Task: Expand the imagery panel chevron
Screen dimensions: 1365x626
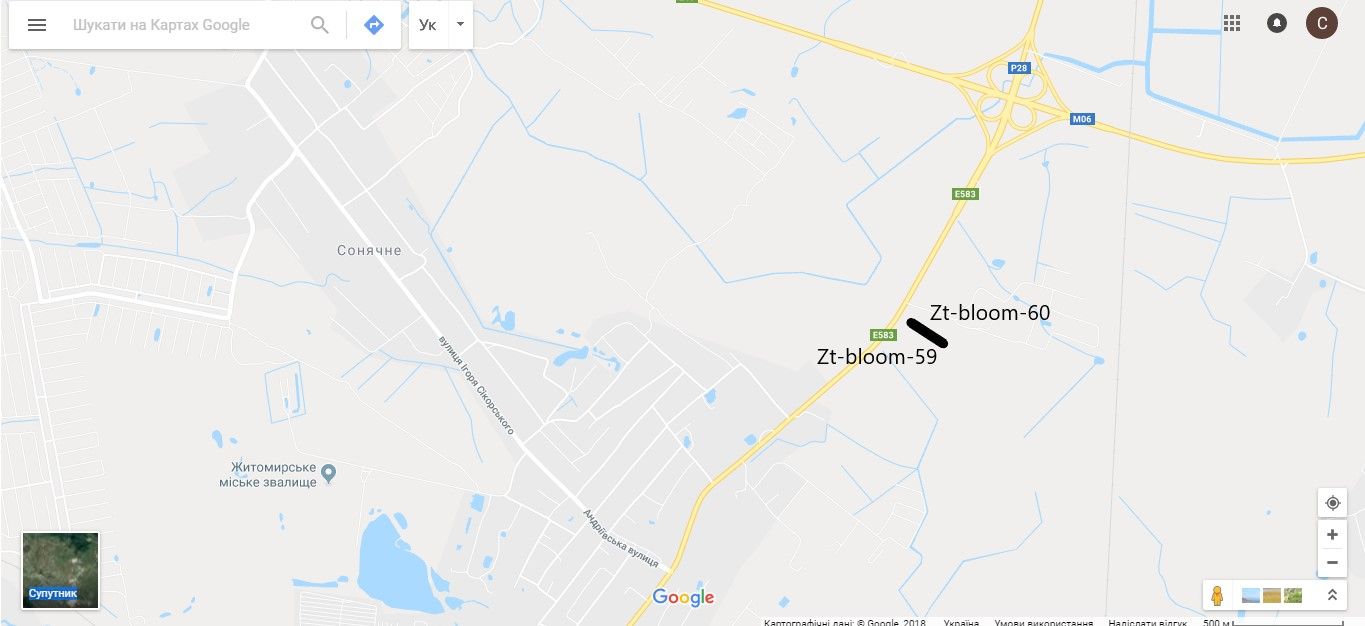Action: [x=1332, y=595]
